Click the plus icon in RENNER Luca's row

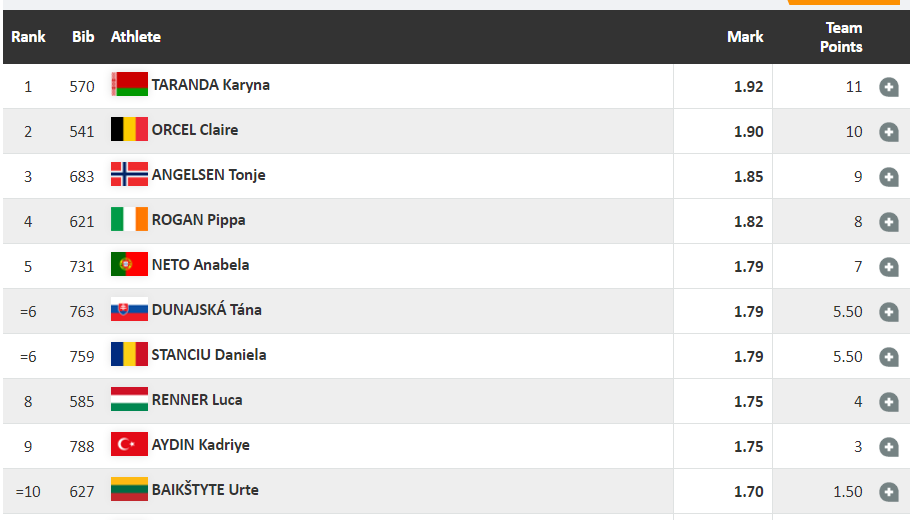coord(888,402)
